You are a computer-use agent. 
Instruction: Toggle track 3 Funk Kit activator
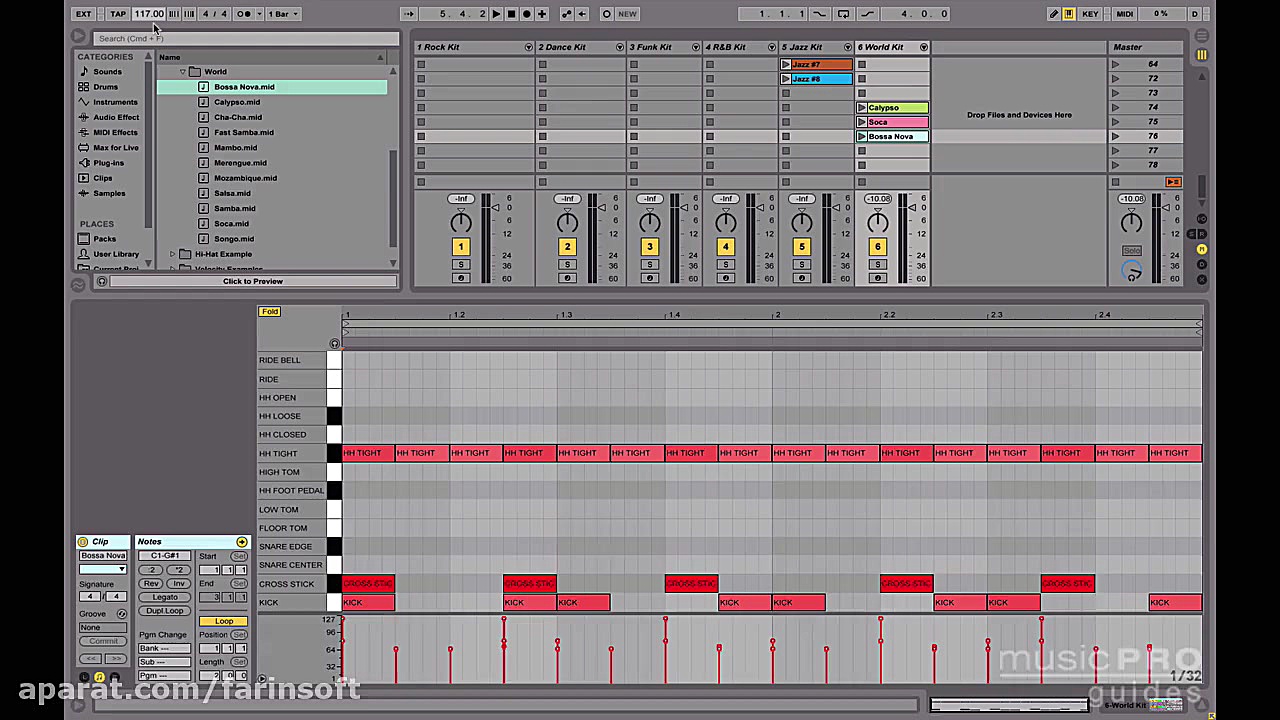(x=649, y=247)
